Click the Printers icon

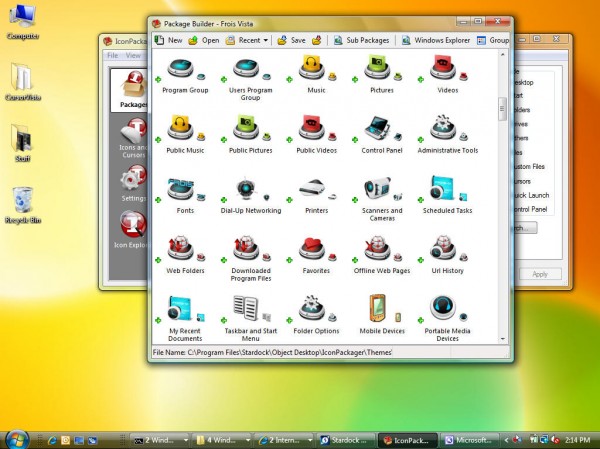point(314,187)
